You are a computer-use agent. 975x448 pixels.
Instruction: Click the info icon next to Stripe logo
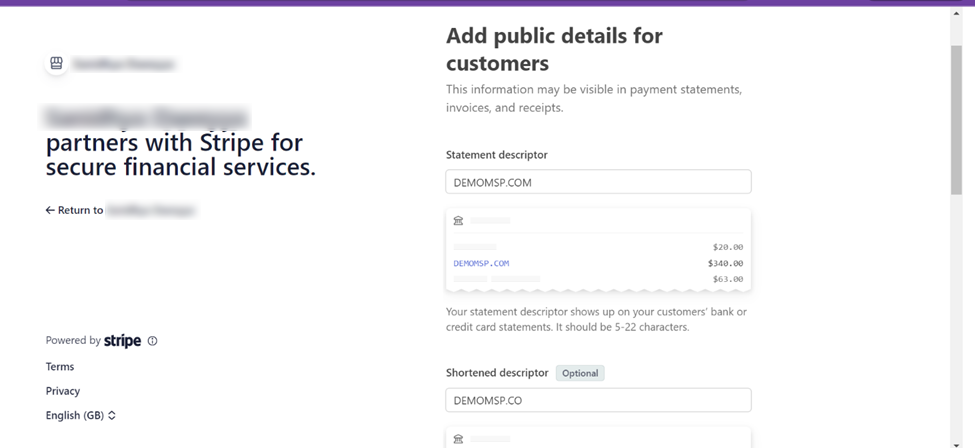coord(152,341)
